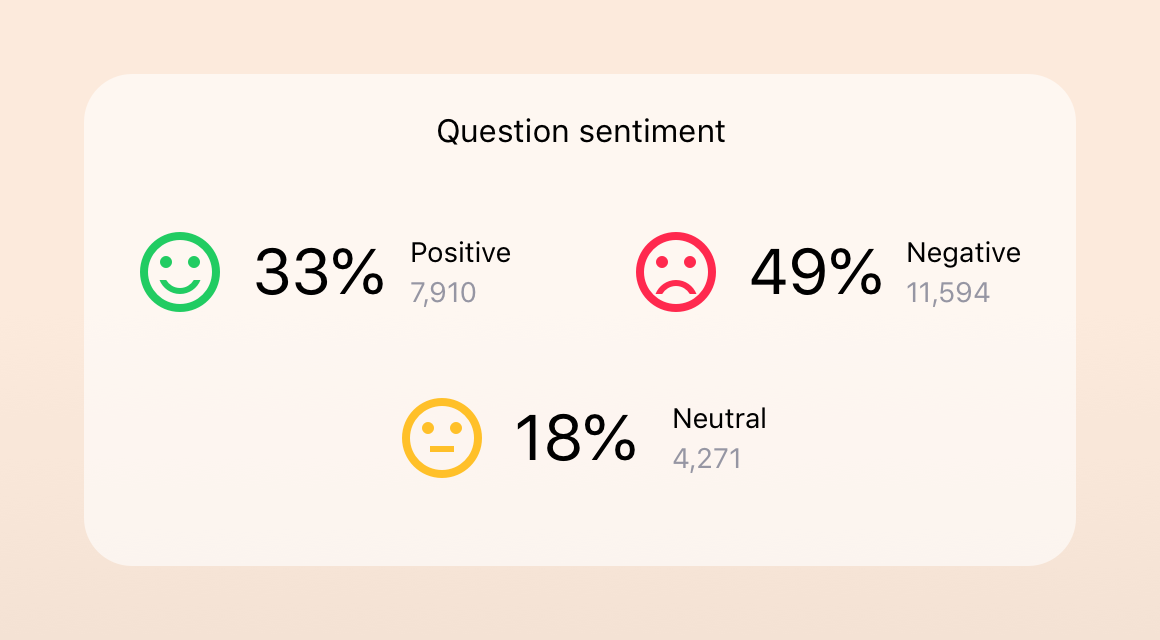Click the percent sign after 18
This screenshot has width=1160, height=640.
click(x=609, y=438)
